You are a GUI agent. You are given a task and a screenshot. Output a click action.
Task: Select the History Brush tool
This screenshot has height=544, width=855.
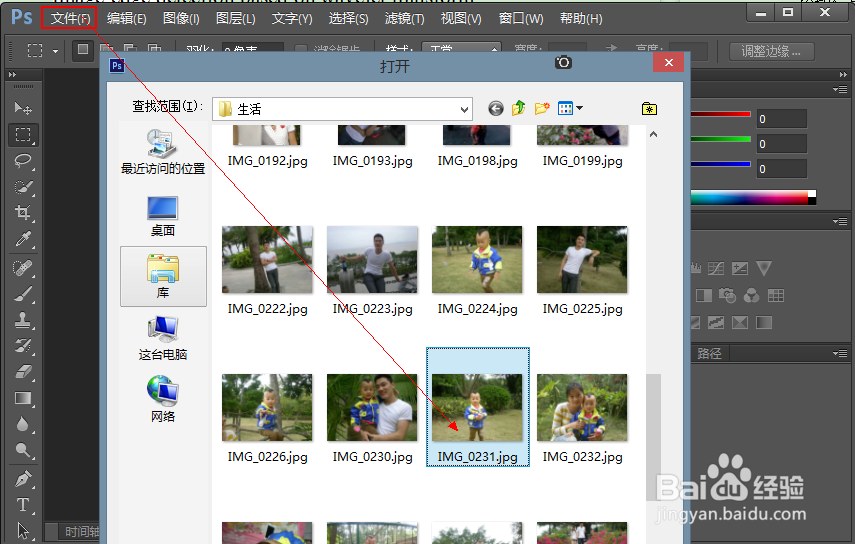(23, 346)
